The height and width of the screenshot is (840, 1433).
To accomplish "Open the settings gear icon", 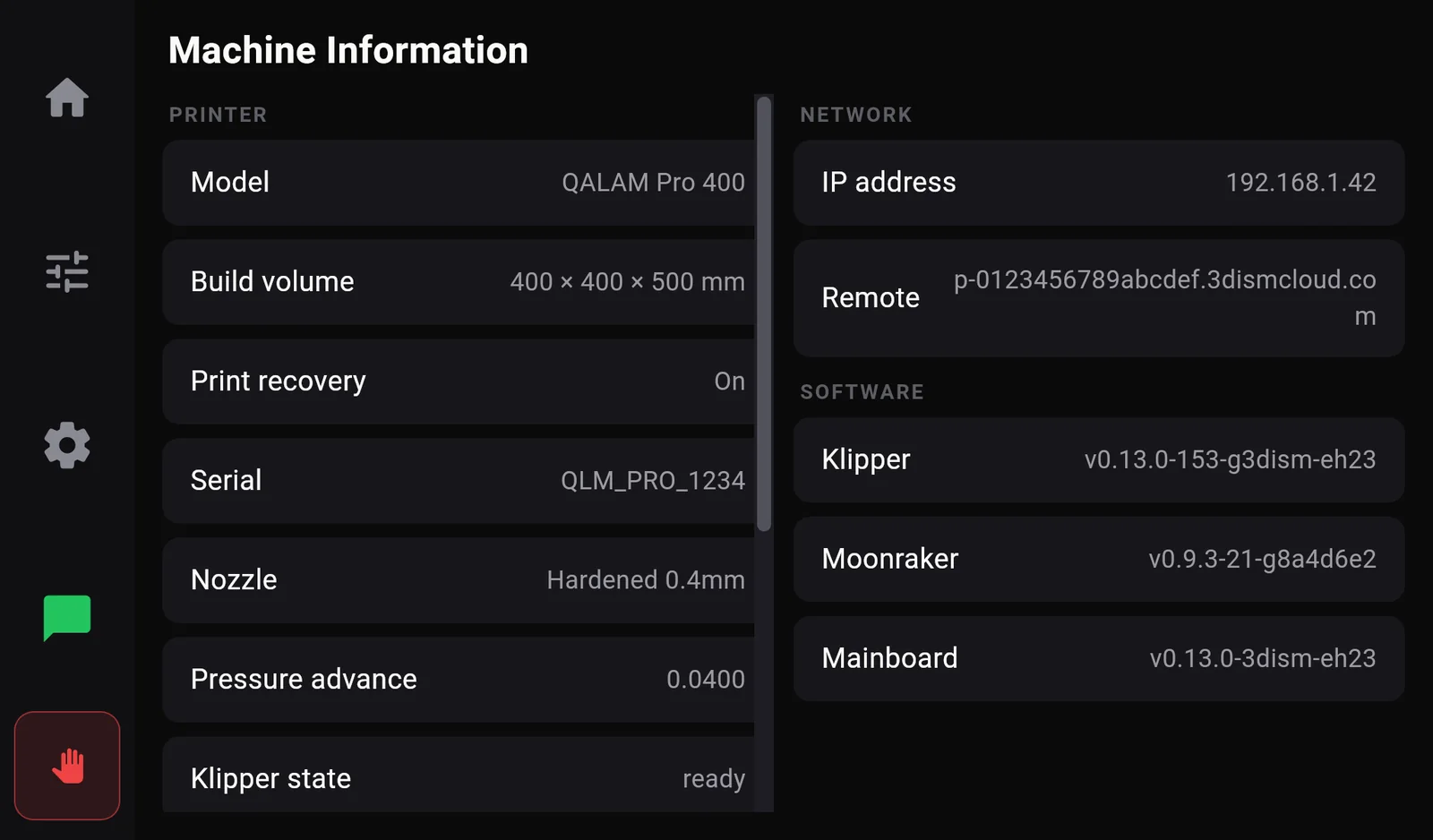I will coord(67,445).
